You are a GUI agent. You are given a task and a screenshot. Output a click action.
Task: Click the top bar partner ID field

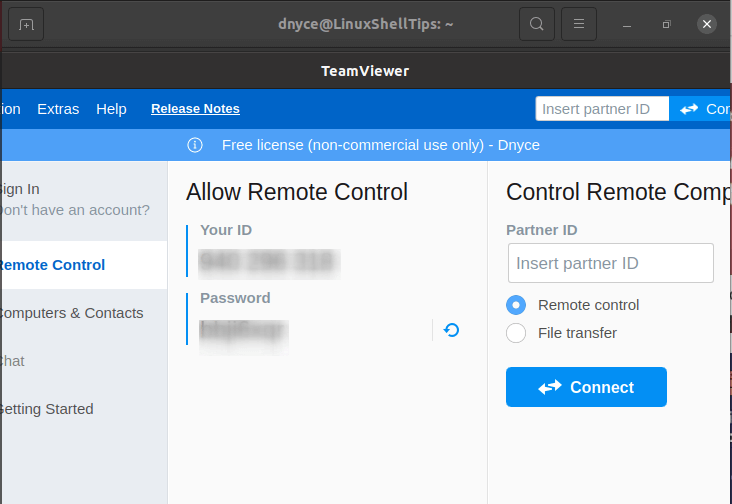602,109
